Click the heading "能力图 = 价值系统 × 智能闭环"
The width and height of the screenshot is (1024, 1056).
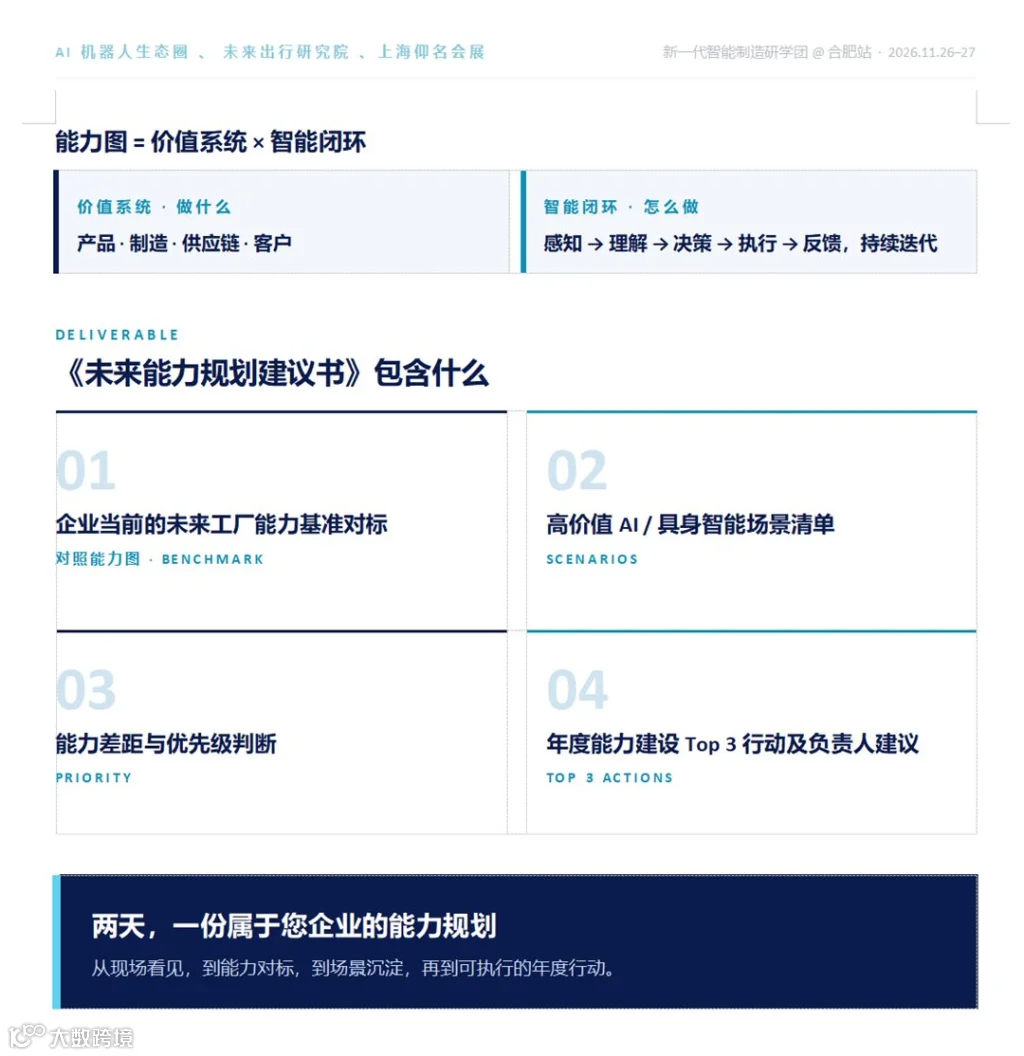pyautogui.click(x=211, y=142)
